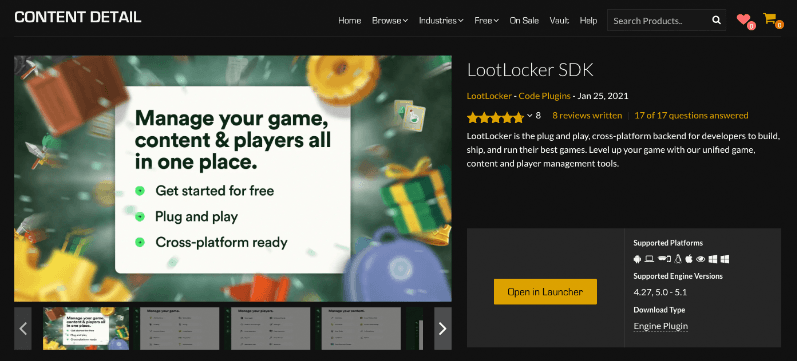Click the LootLocker SDK product title
This screenshot has height=361, width=797.
530,70
